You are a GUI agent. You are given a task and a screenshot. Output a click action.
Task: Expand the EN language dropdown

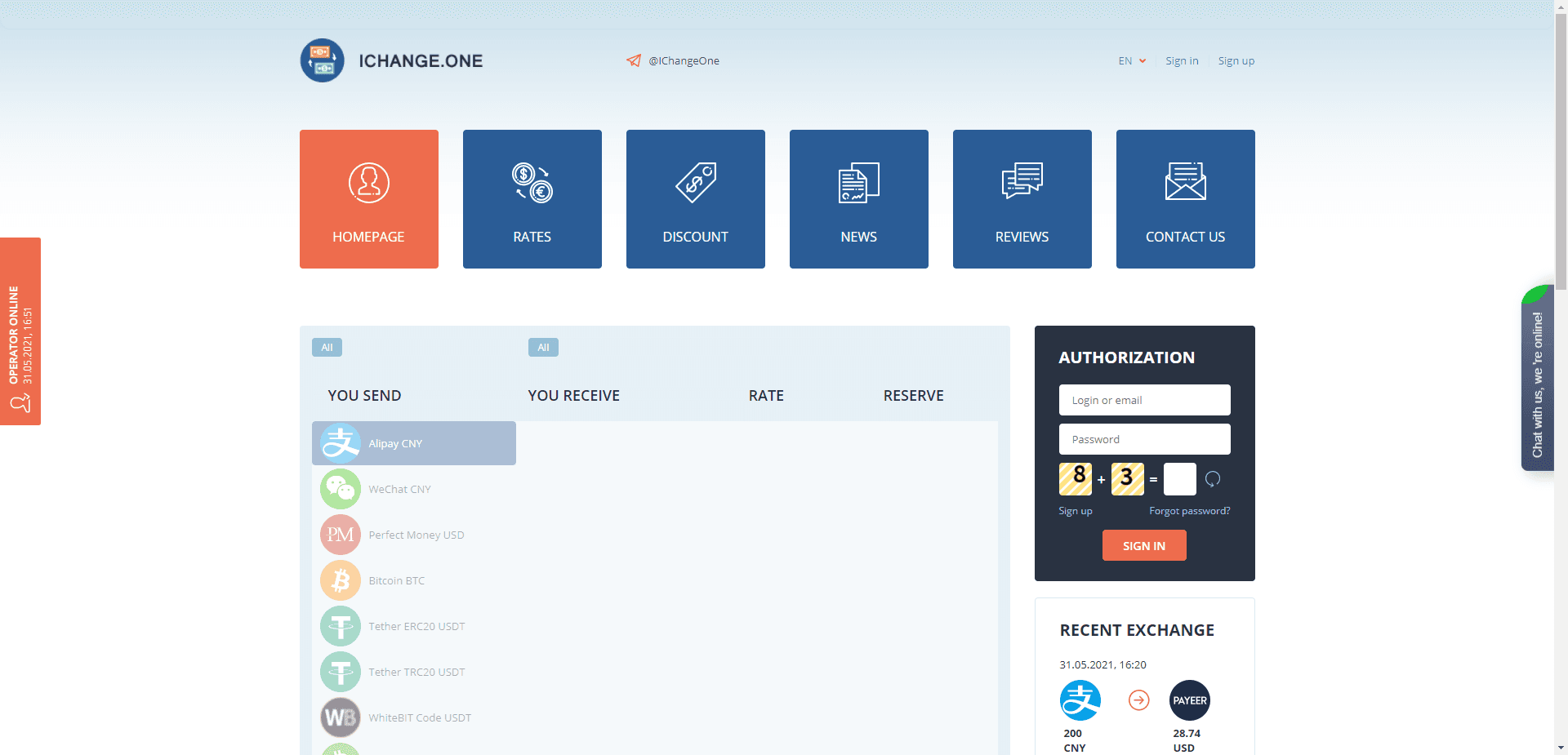pos(1132,60)
